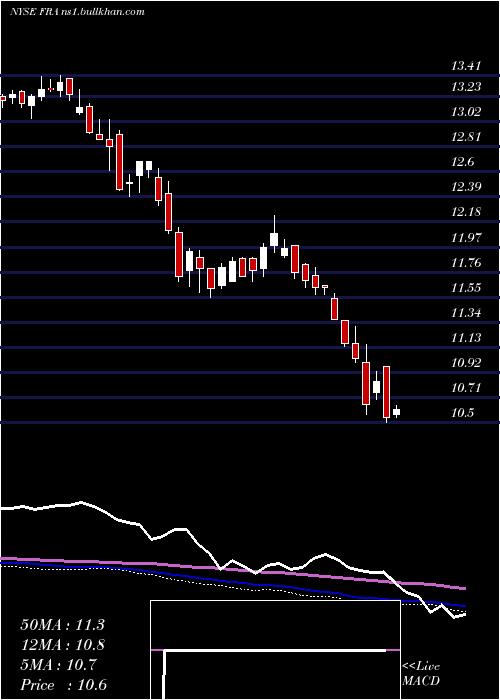
Task: Click the 12MA : 10.8 readout
Action: [x=62, y=645]
